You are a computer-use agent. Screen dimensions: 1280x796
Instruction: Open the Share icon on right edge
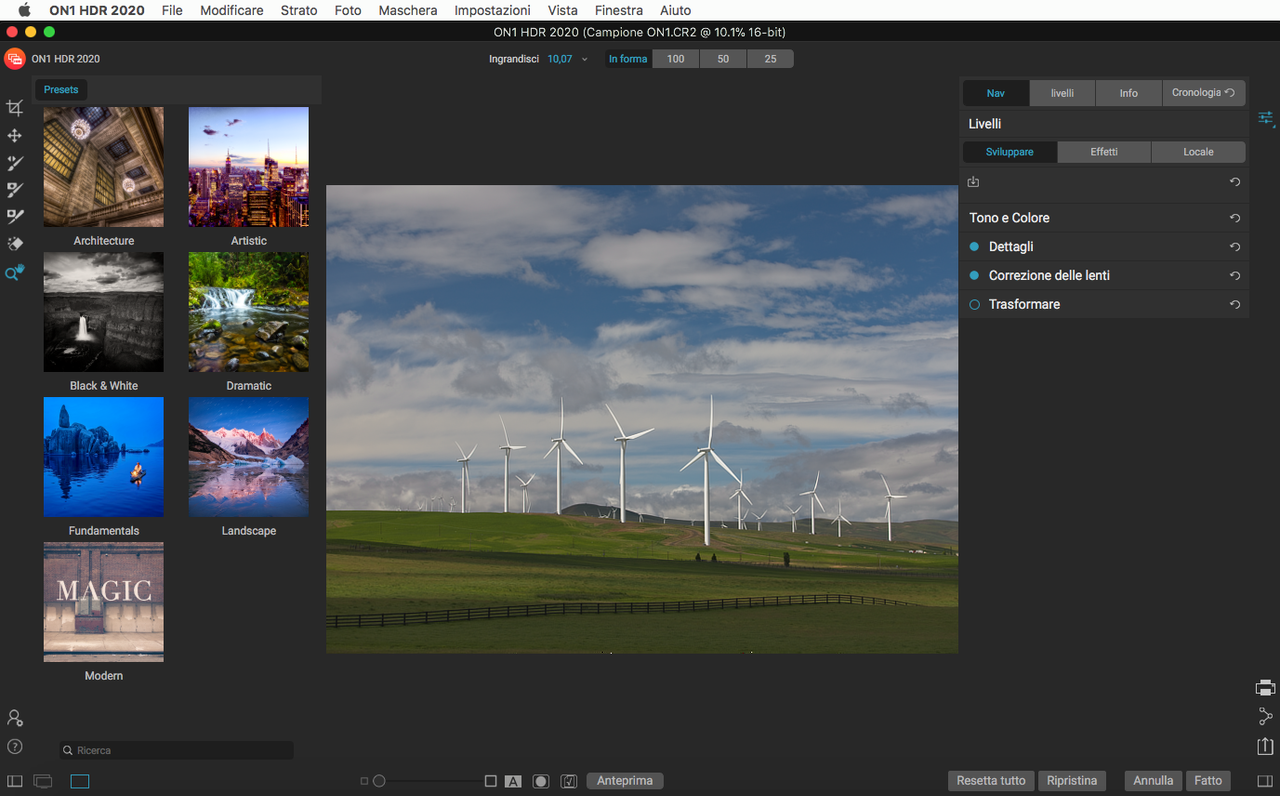1265,716
